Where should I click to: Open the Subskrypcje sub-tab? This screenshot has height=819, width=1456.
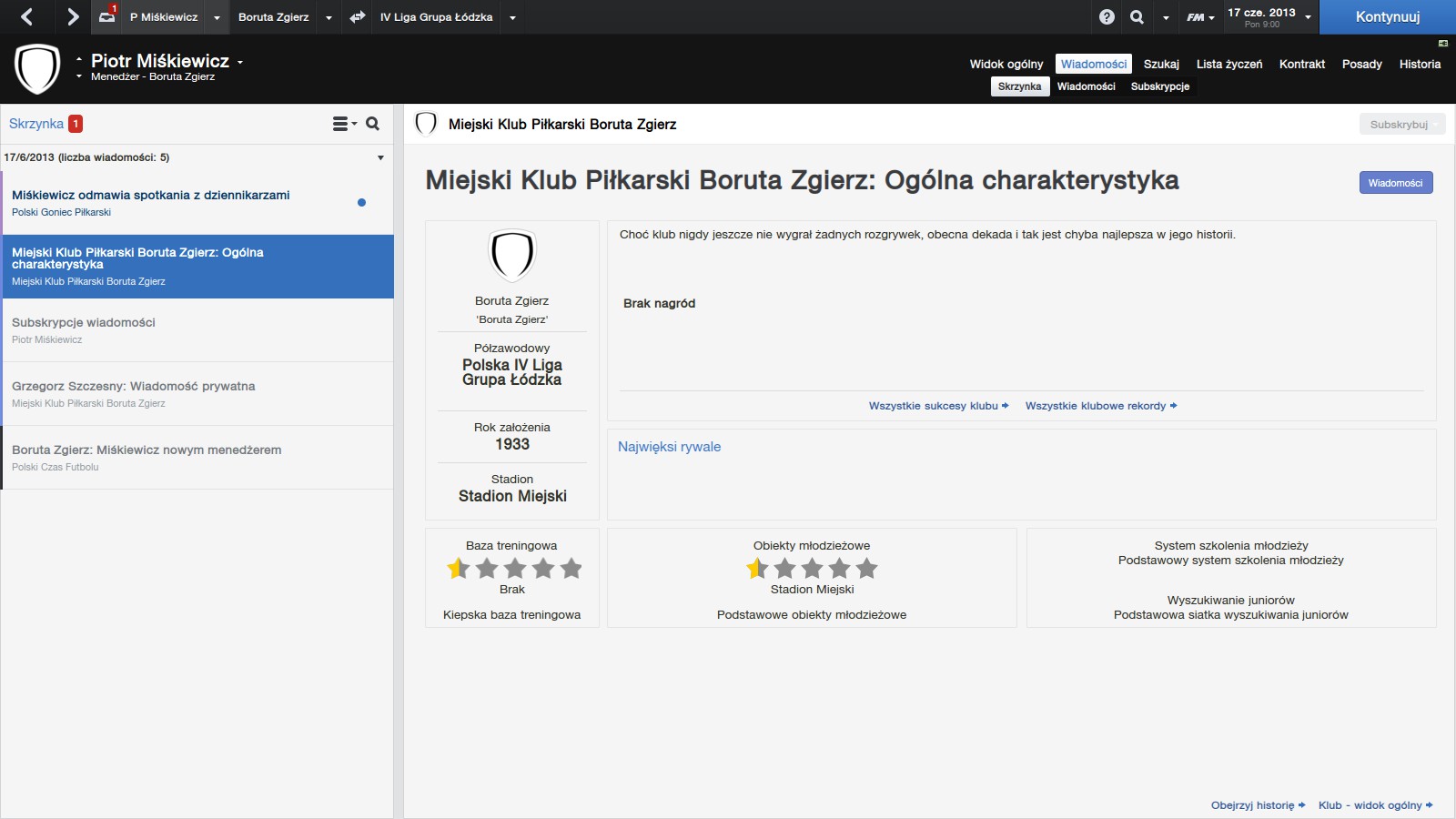(1159, 86)
